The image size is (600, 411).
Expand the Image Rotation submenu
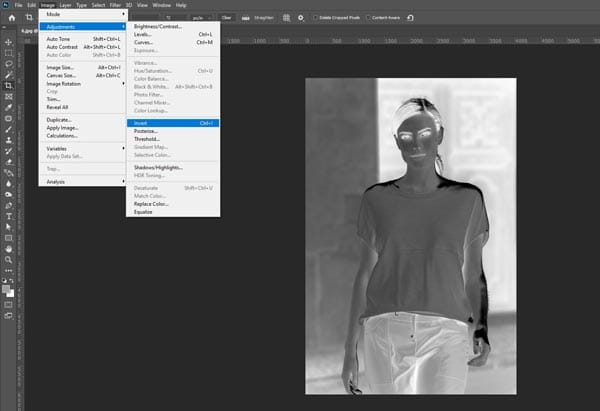pos(83,83)
